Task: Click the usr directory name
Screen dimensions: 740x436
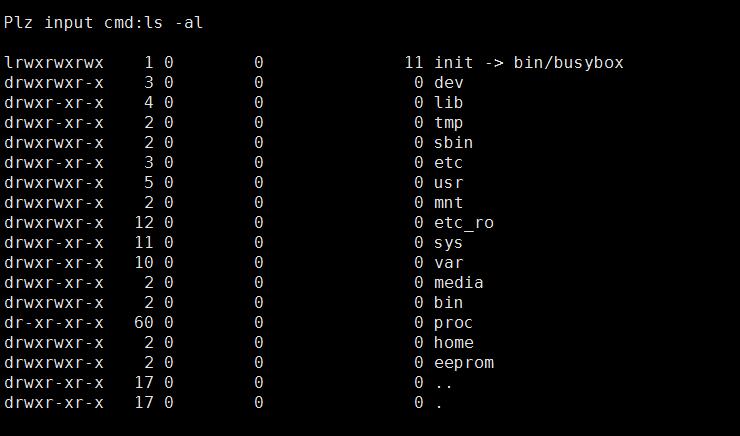Action: (x=448, y=183)
